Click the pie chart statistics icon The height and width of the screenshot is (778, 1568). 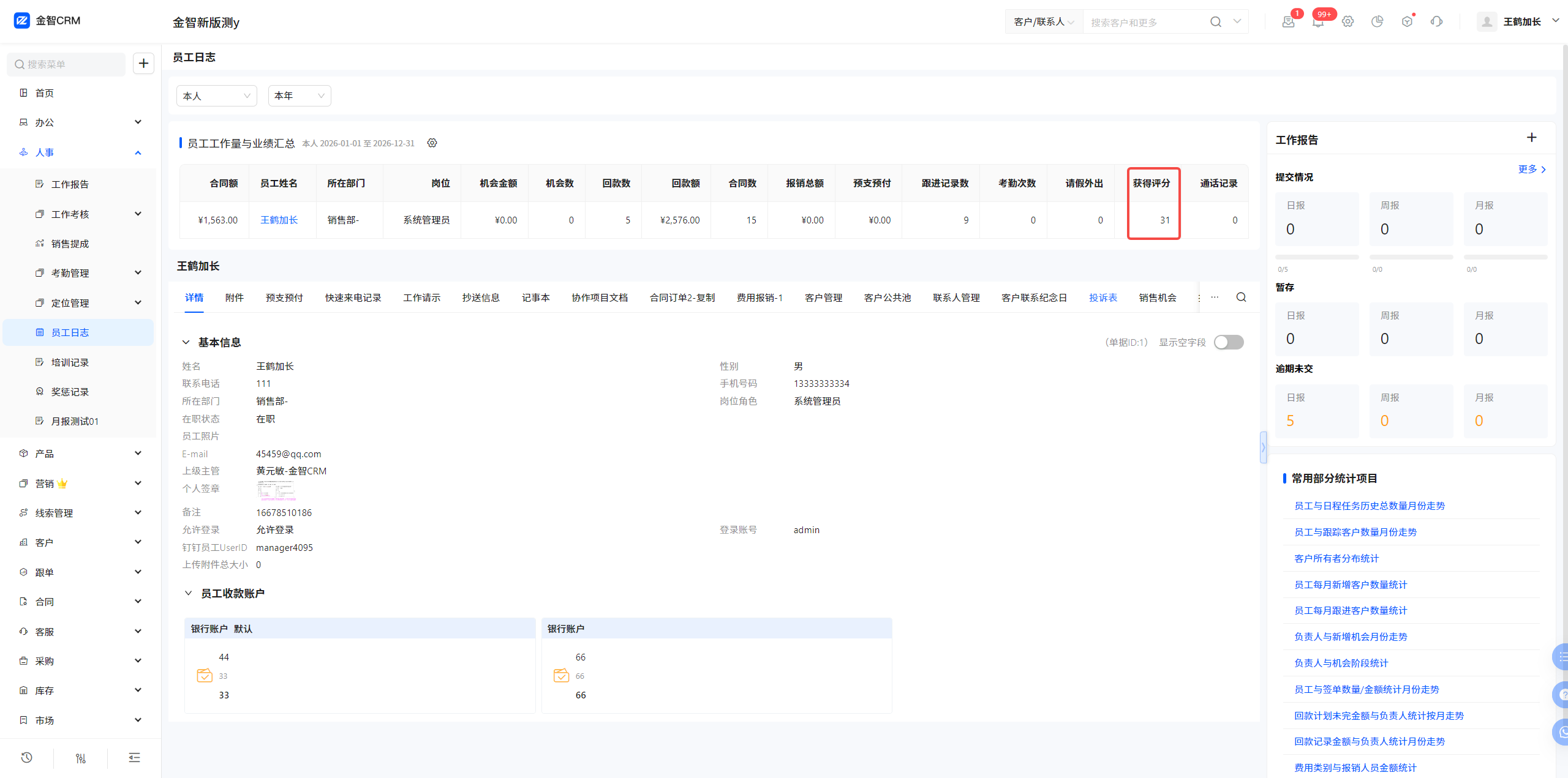(1377, 22)
